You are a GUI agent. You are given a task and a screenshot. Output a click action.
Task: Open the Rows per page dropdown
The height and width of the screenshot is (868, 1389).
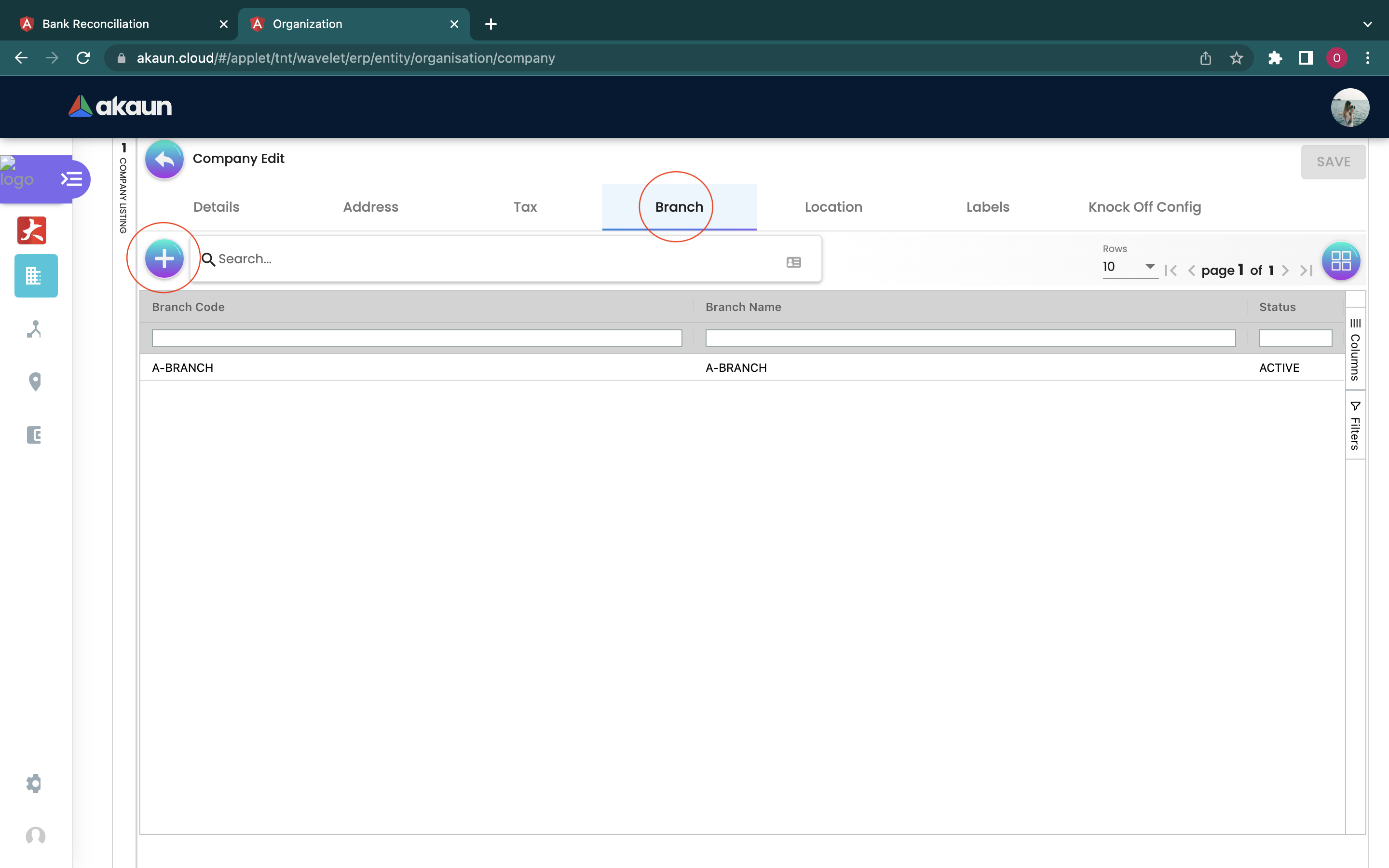pos(1129,267)
